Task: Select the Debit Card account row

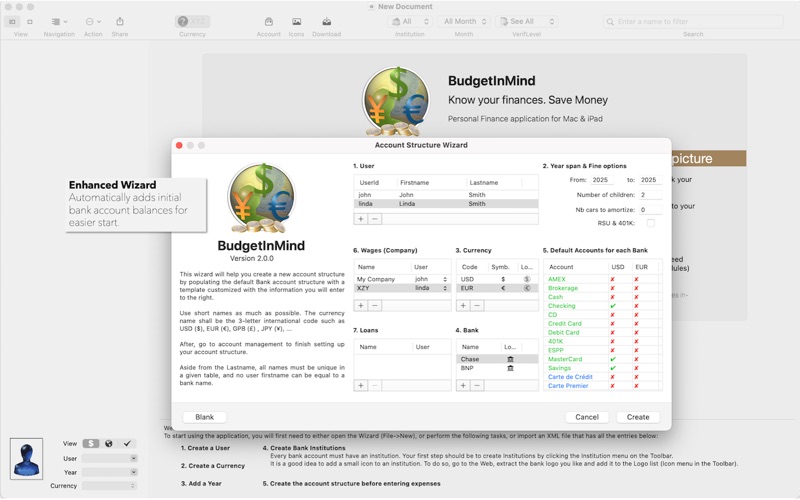Action: coord(602,333)
